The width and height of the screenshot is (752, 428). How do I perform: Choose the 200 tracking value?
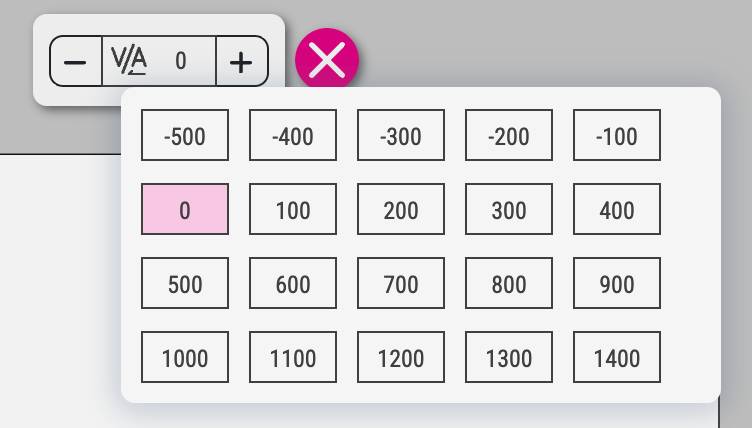(401, 210)
